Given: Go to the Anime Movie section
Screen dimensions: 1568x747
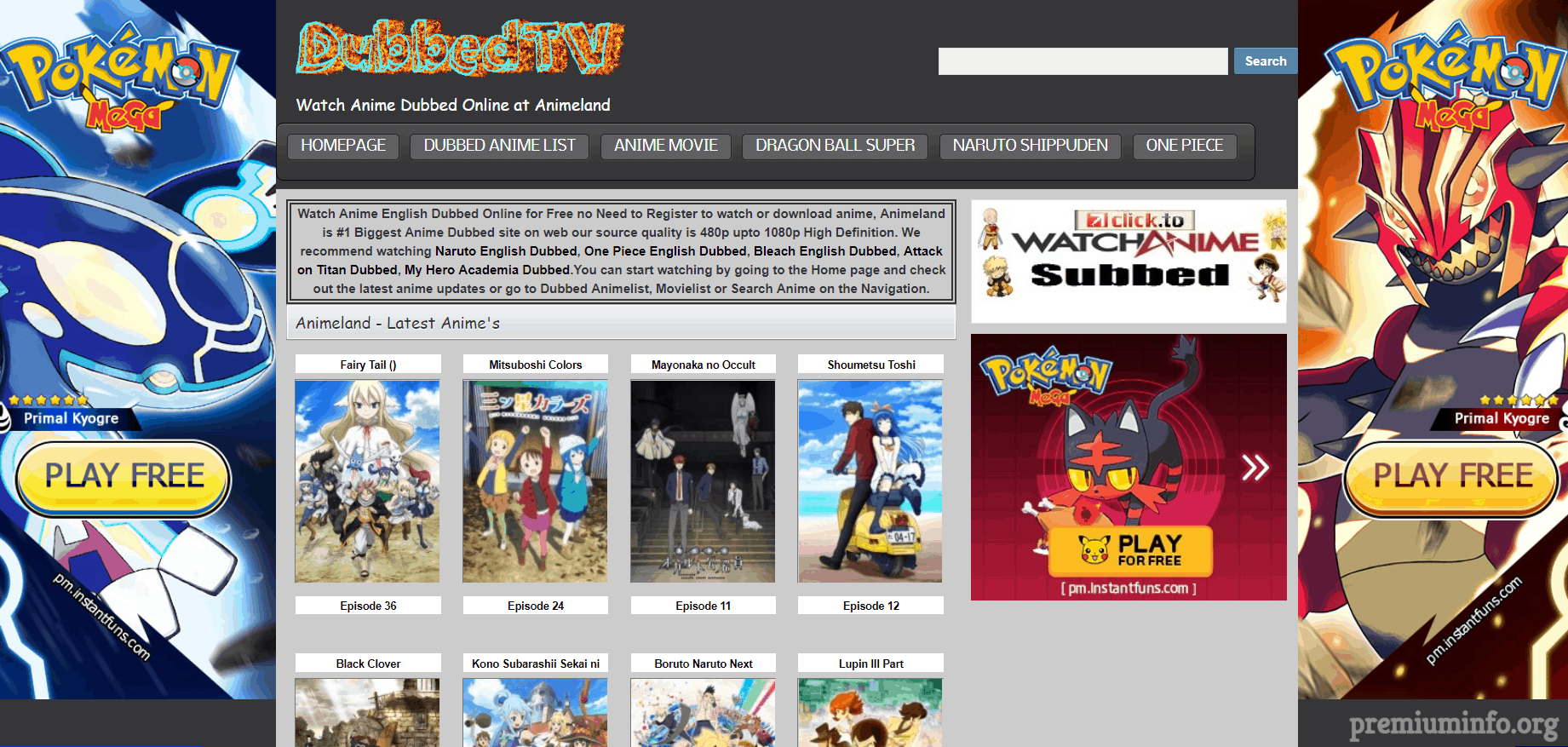Looking at the screenshot, I should (x=665, y=146).
